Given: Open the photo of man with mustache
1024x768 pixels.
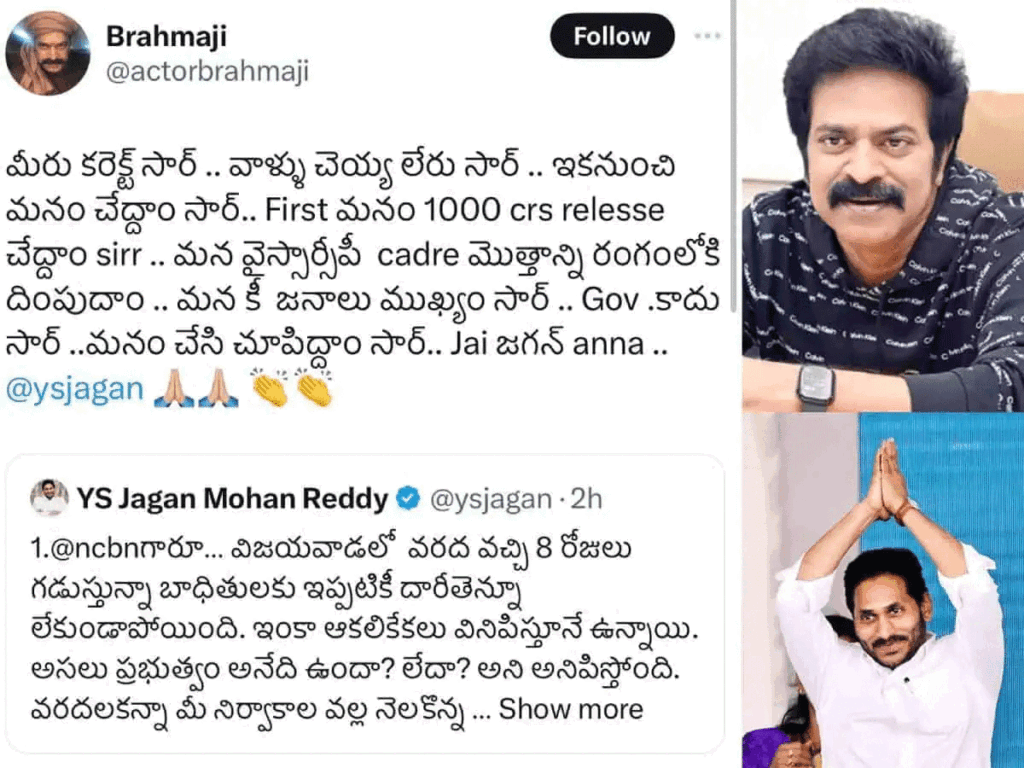Looking at the screenshot, I should [x=883, y=206].
